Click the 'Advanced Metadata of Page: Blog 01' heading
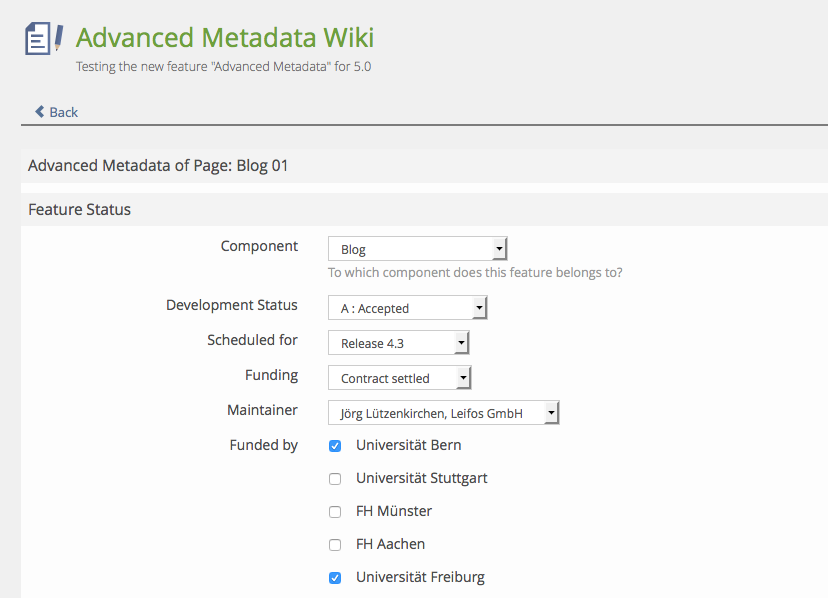 coord(158,166)
